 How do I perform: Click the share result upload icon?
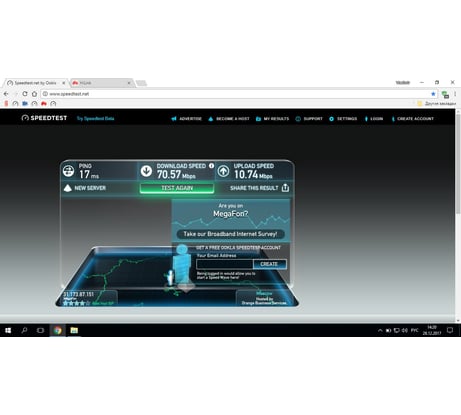pos(285,188)
